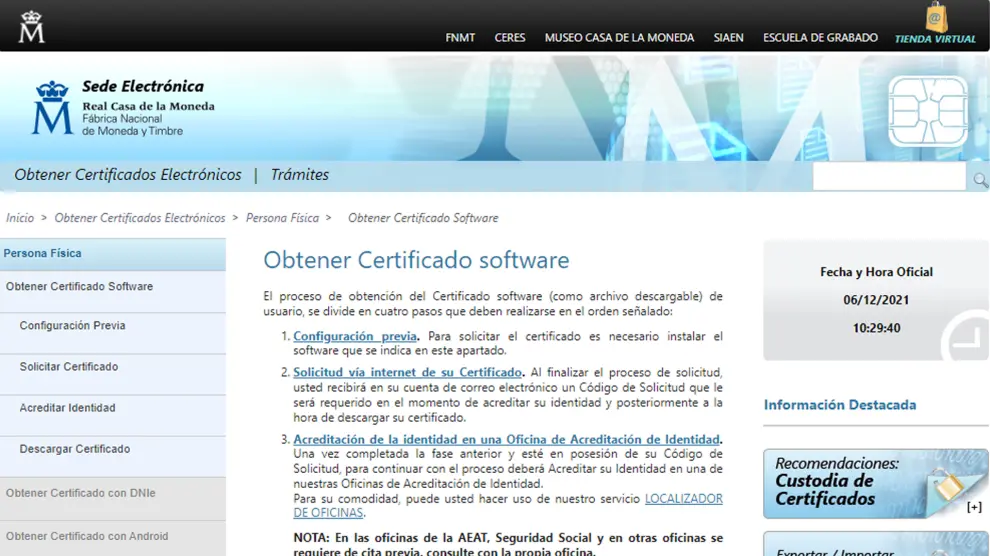The width and height of the screenshot is (990, 556).
Task: Click the Sede Electrónica FNMT logo
Action: [120, 108]
